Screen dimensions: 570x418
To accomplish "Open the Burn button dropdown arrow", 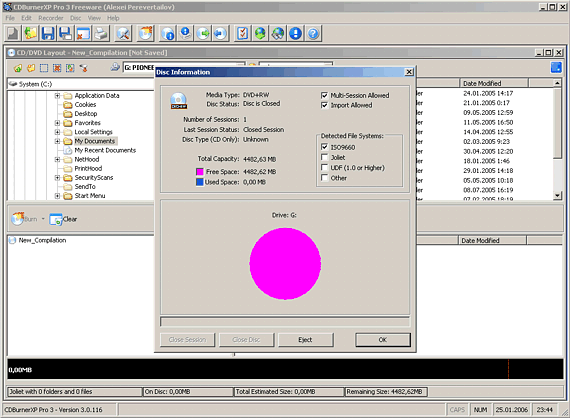I will [43, 219].
